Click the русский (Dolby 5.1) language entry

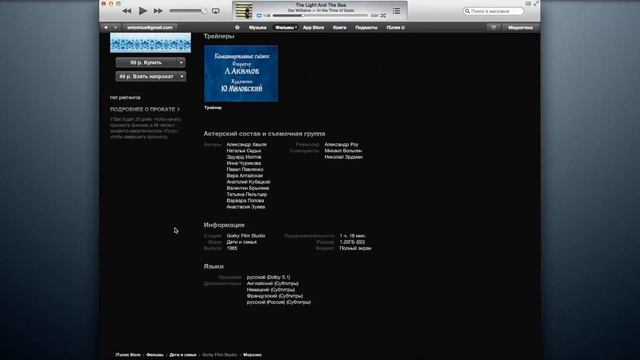click(x=268, y=277)
